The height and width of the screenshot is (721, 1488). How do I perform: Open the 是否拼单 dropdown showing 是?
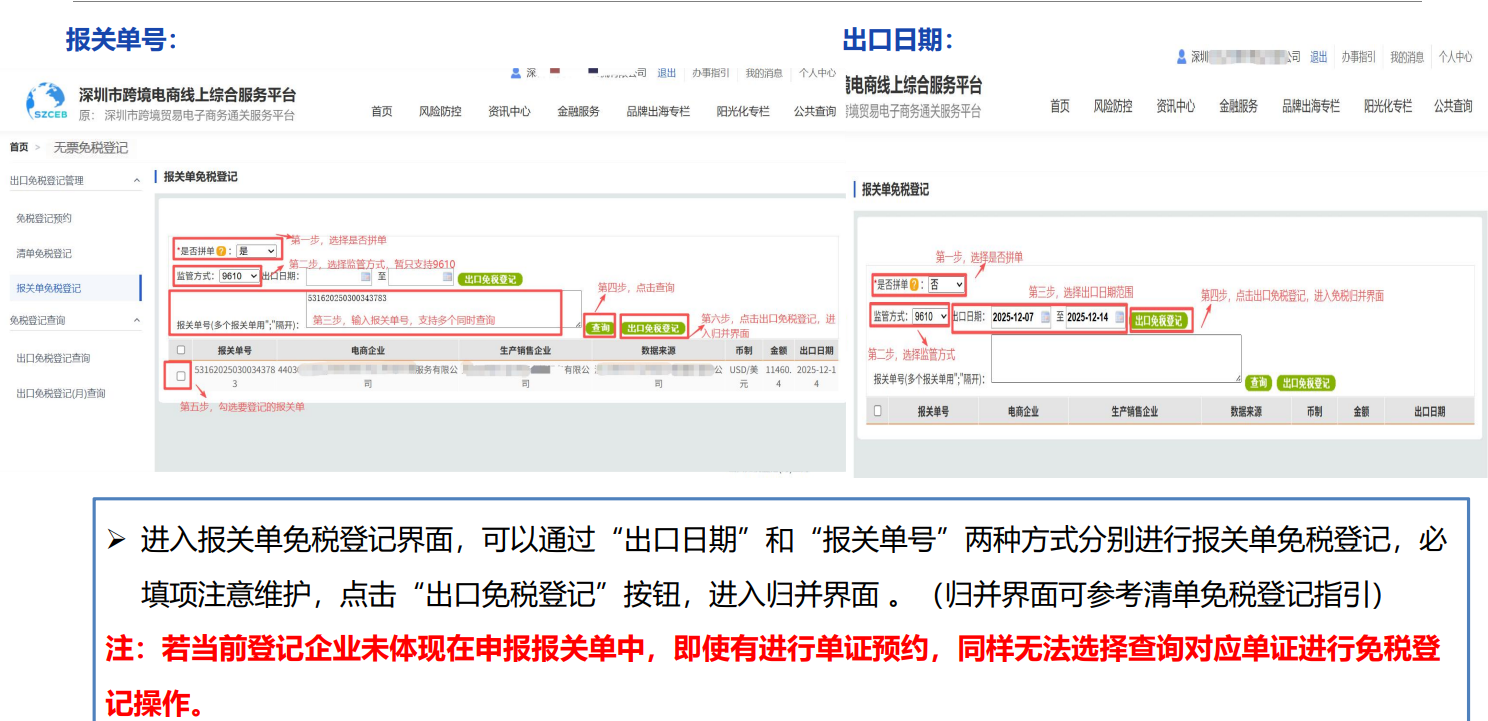[x=256, y=251]
